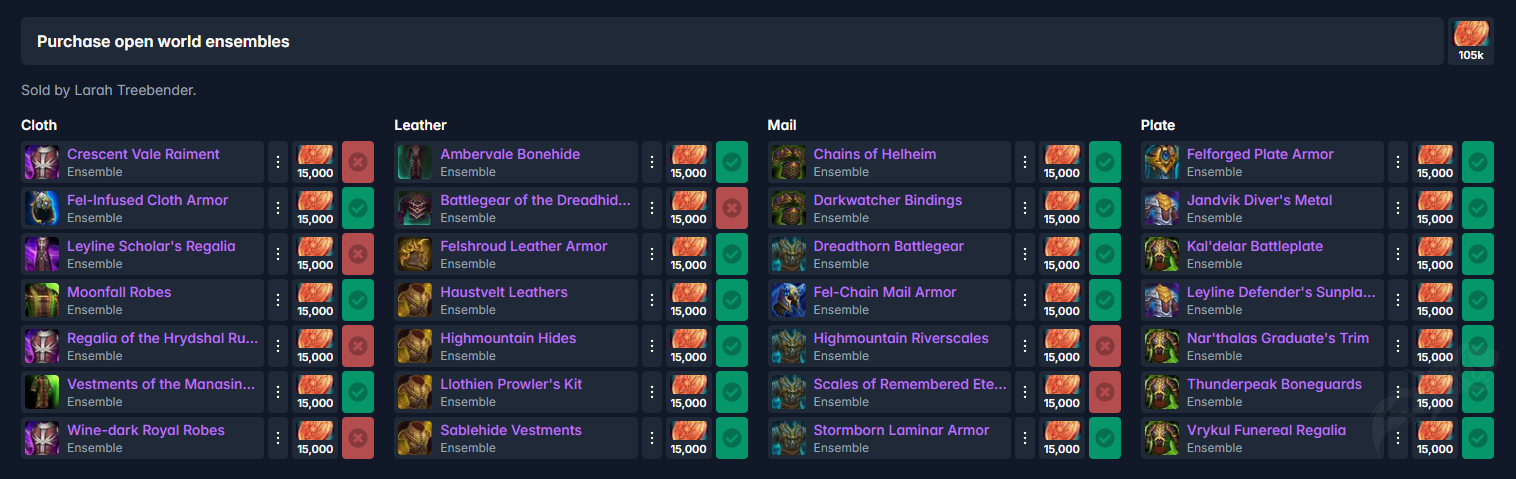
Task: Open the Llothien Prowler's Kit link
Action: (x=510, y=384)
